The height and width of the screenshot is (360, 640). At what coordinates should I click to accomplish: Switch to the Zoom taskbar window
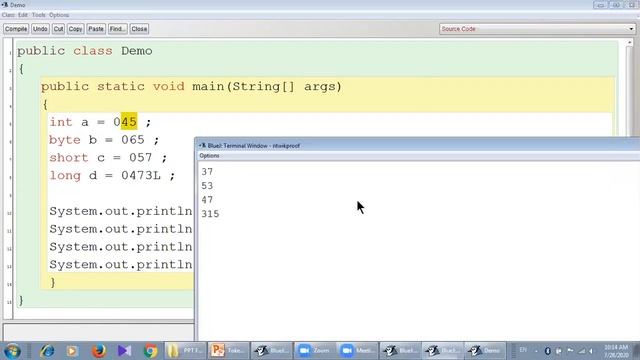pyautogui.click(x=314, y=351)
